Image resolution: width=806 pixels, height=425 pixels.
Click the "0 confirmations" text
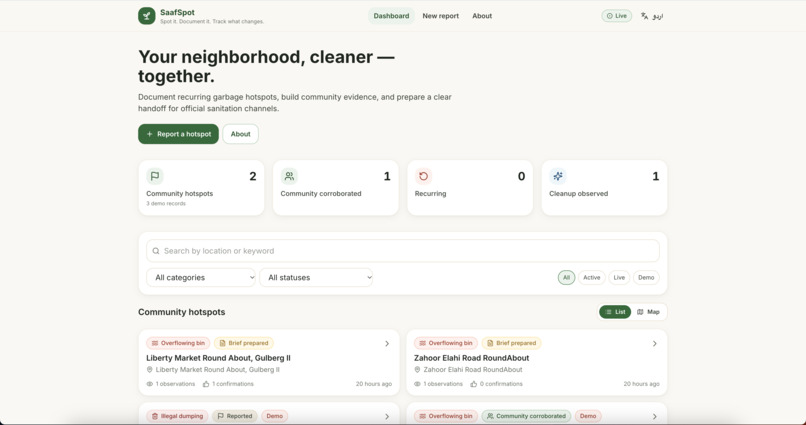click(501, 384)
